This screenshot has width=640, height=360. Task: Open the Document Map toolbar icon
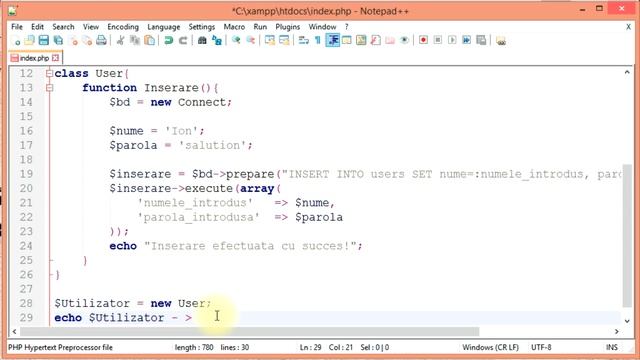coord(361,40)
